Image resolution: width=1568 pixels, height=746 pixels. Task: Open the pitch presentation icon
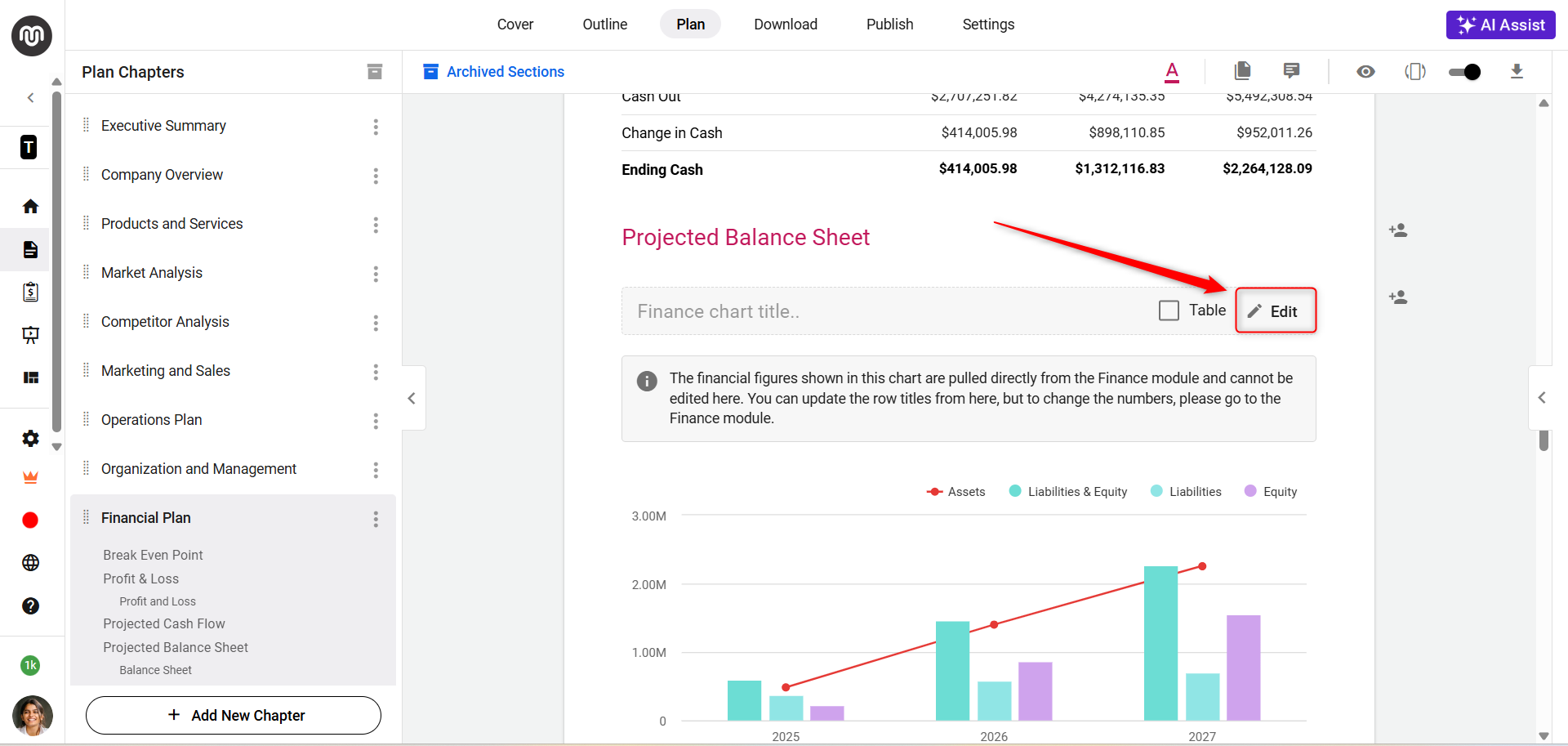tap(30, 334)
